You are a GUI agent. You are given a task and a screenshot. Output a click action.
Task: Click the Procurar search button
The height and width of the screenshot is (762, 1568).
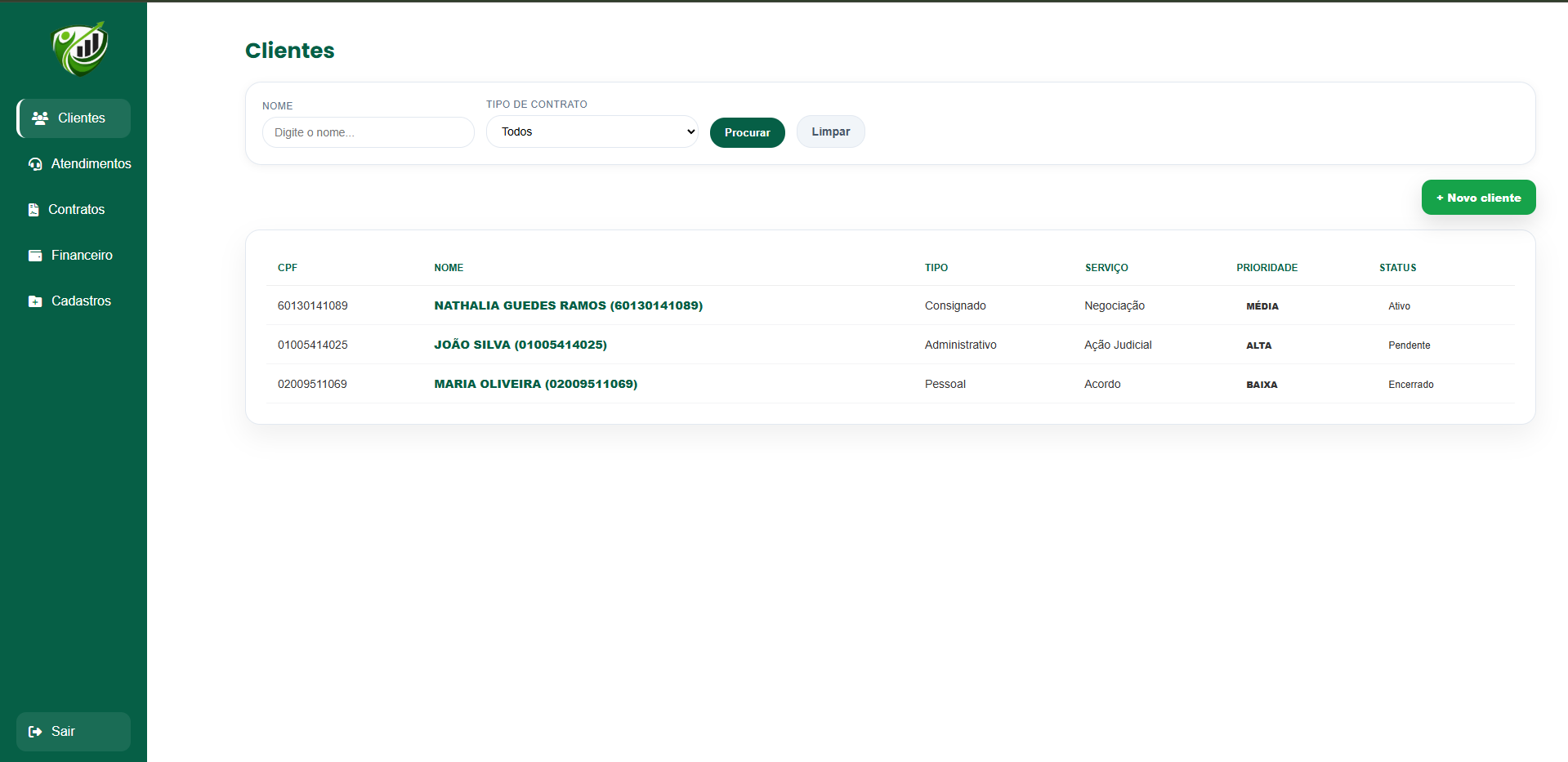click(748, 132)
